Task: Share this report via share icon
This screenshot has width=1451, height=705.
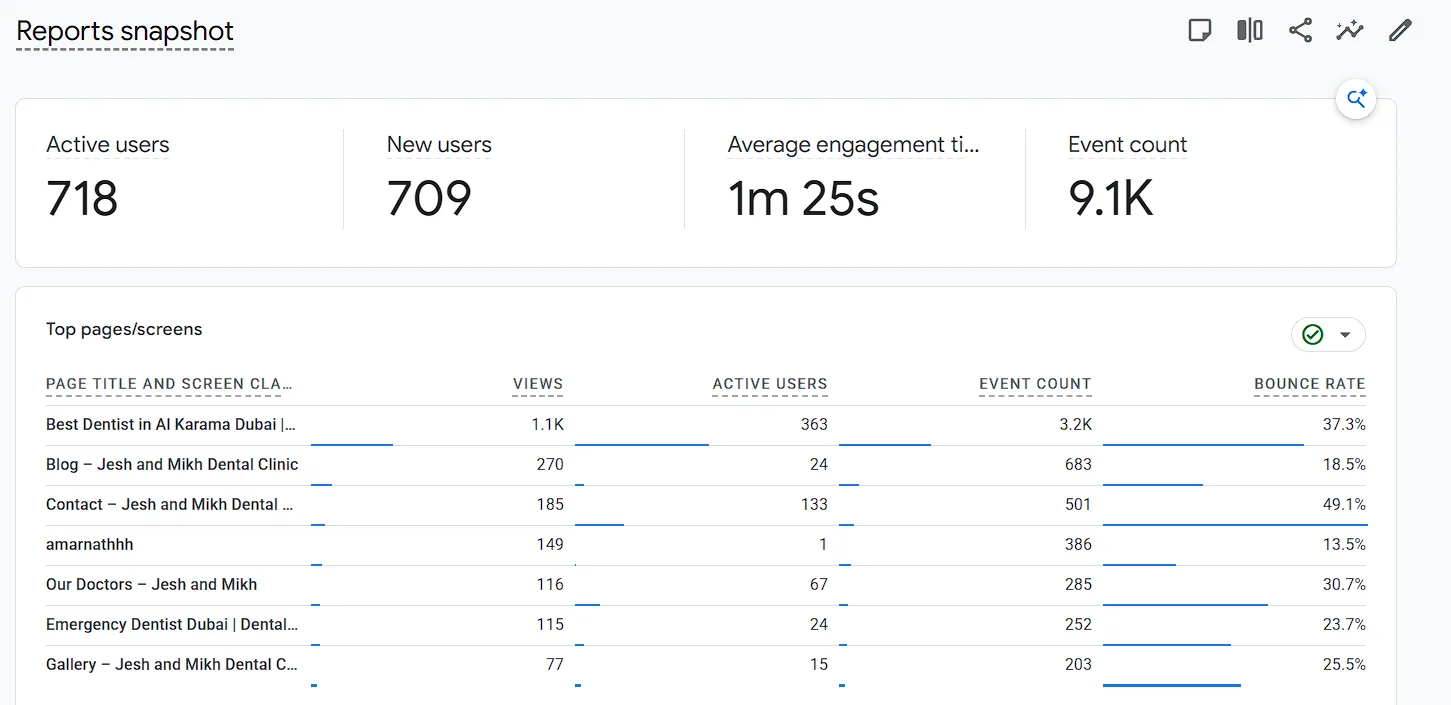Action: [1300, 31]
